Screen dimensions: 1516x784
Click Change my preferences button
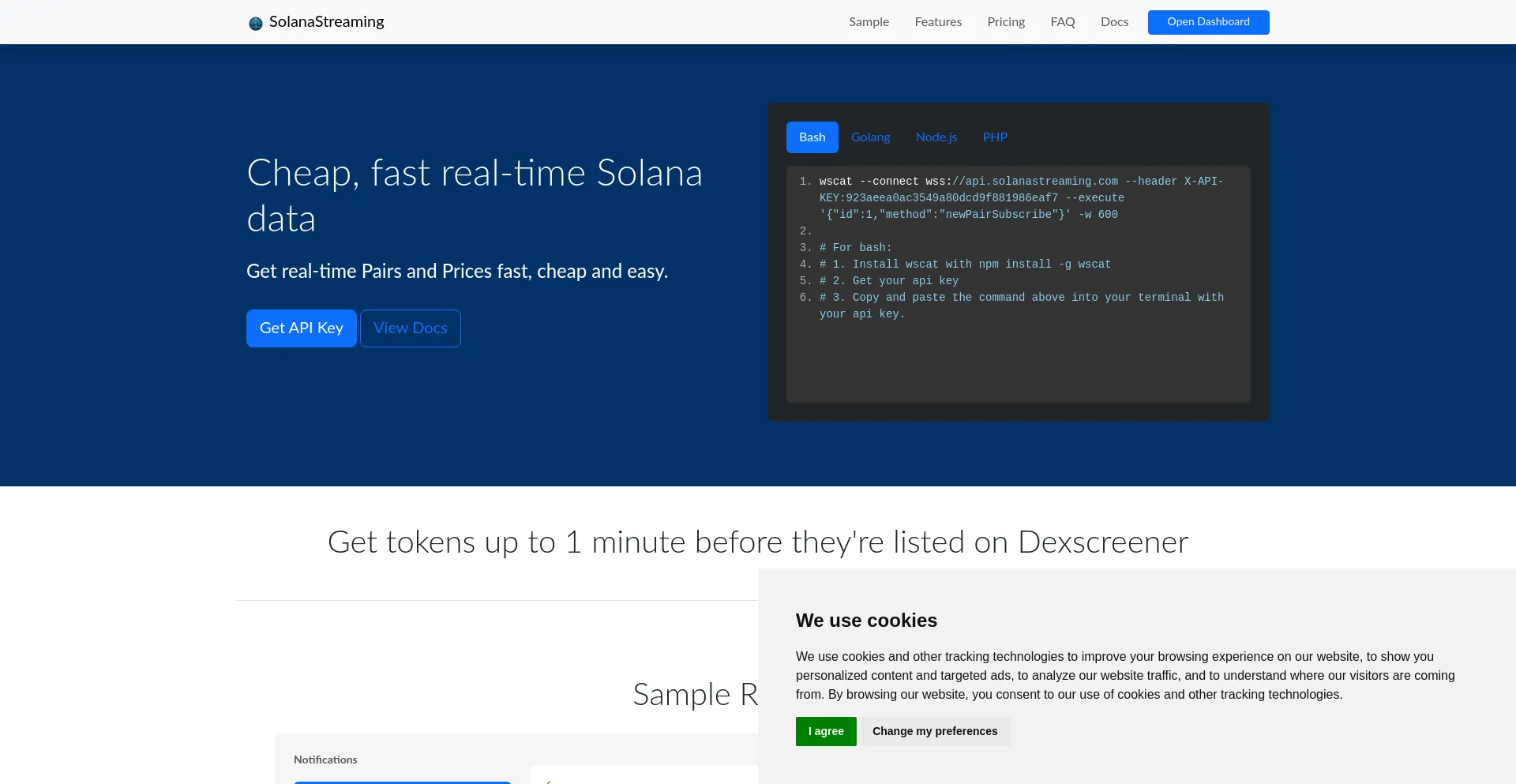click(935, 731)
